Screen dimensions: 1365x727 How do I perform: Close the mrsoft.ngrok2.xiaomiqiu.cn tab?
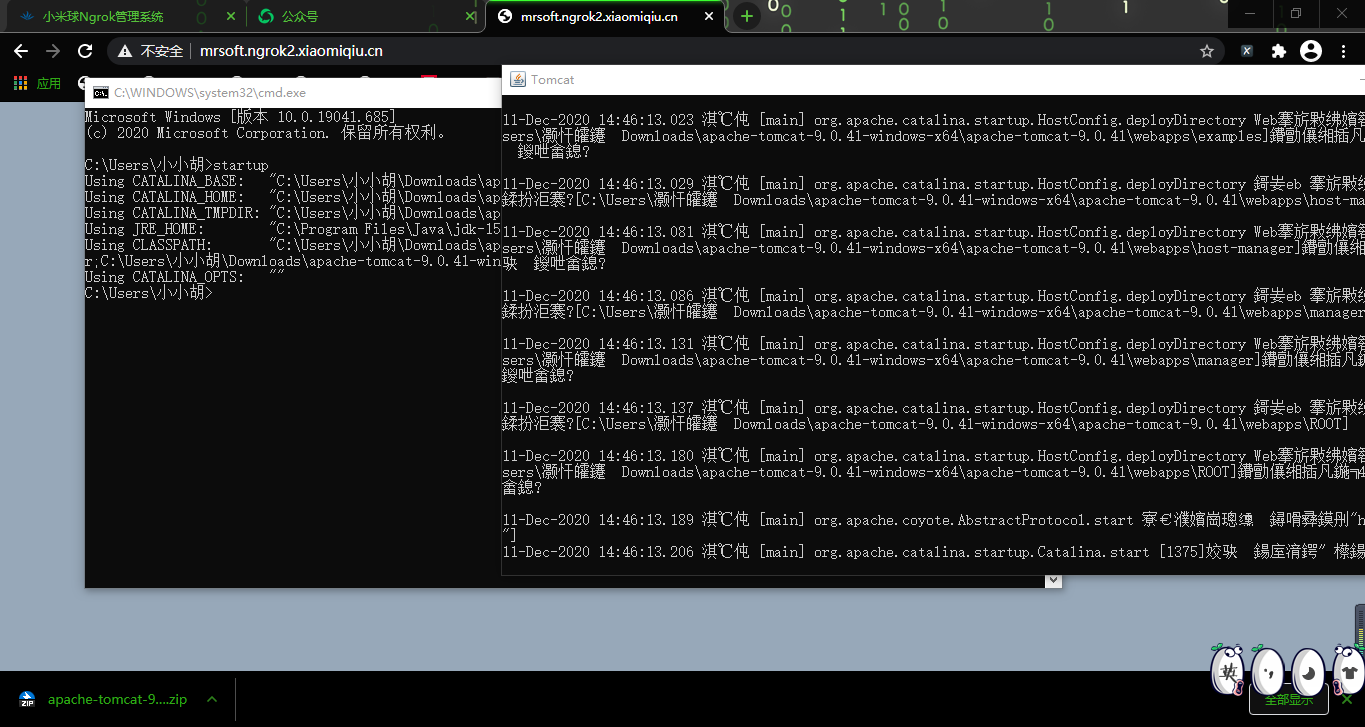point(709,16)
